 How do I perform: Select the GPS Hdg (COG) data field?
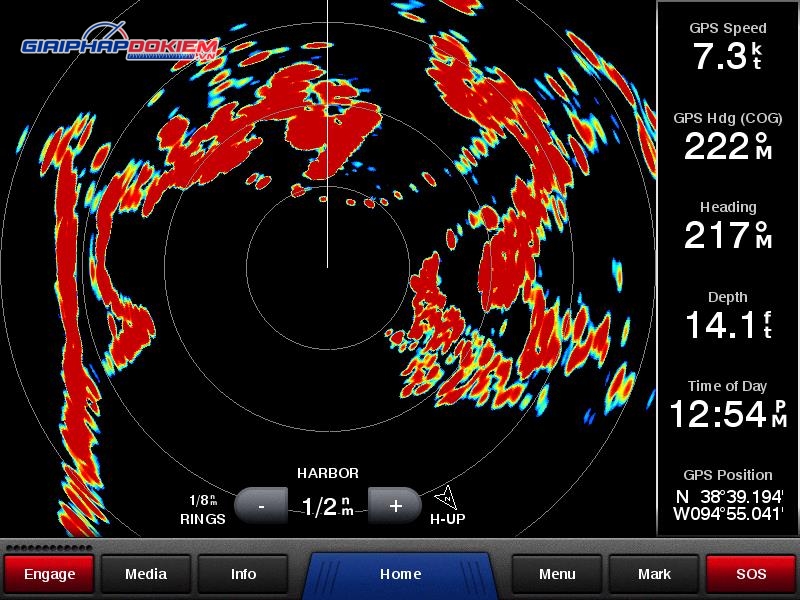[728, 137]
